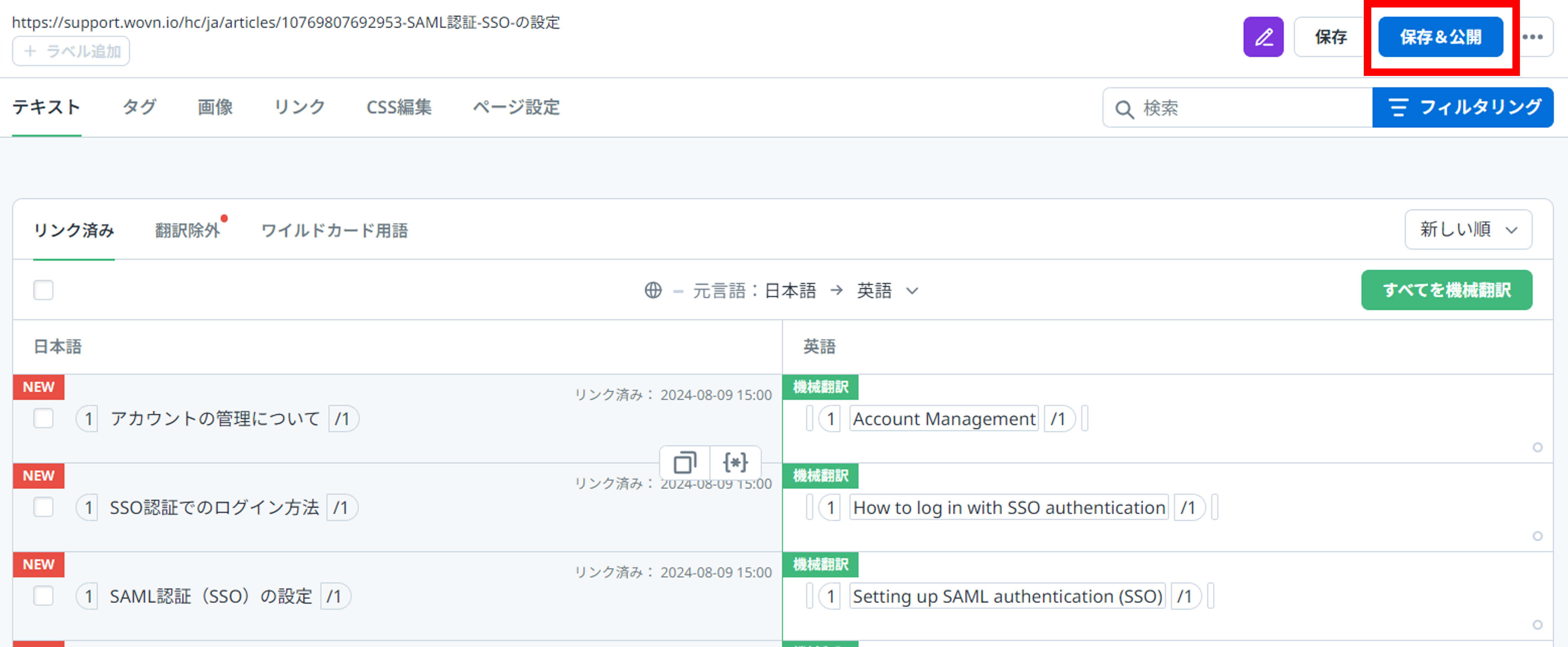Click the {*} wildcard icon
Viewport: 1568px width, 647px height.
[735, 463]
